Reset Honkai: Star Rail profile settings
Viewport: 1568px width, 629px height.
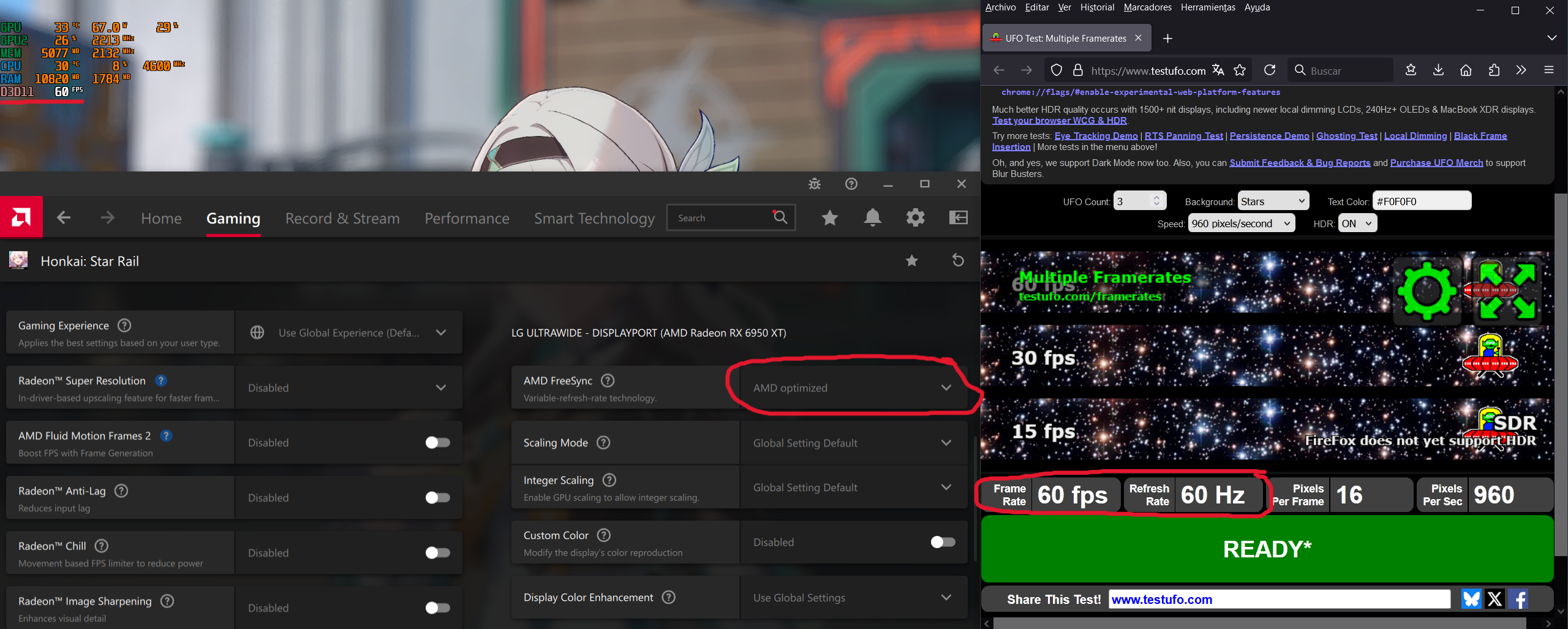(x=958, y=260)
